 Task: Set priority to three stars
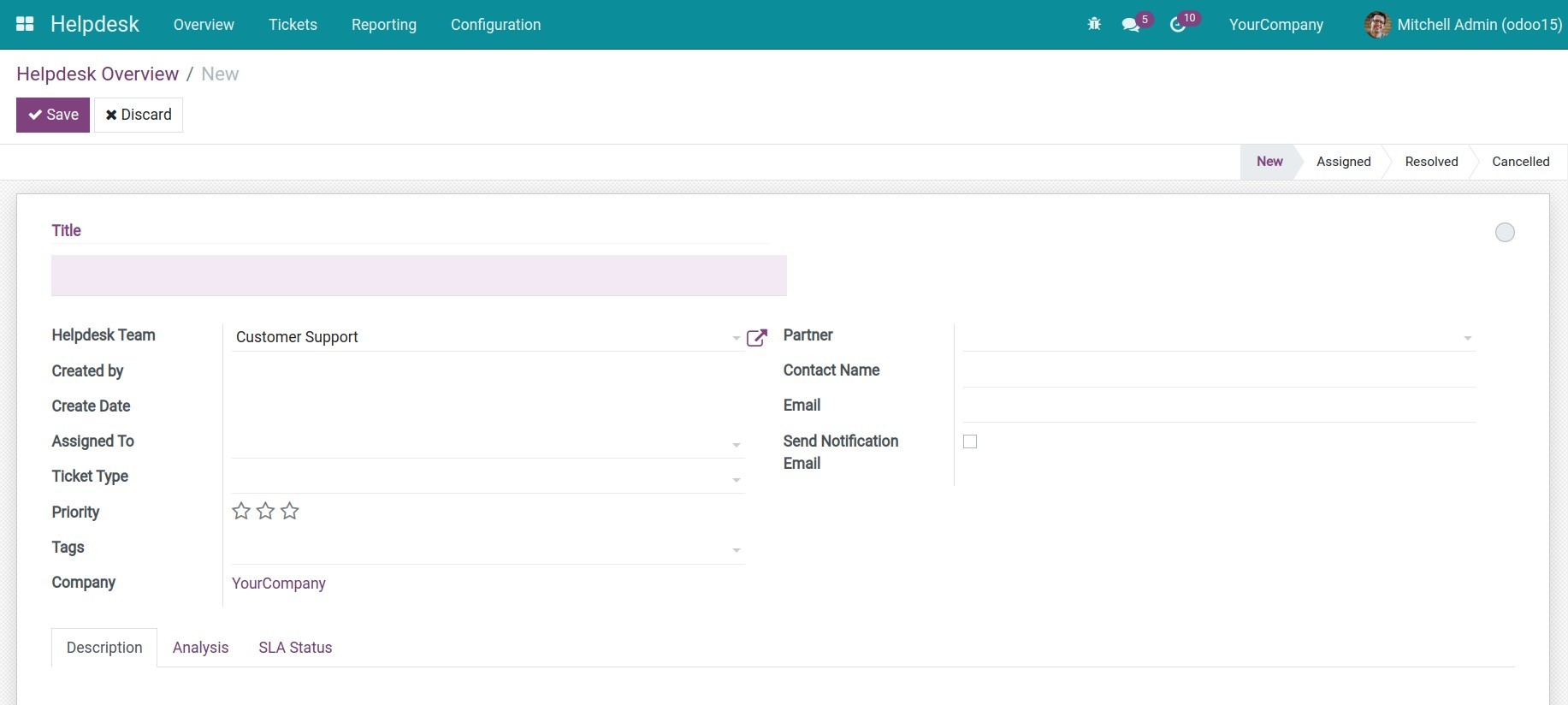(290, 512)
